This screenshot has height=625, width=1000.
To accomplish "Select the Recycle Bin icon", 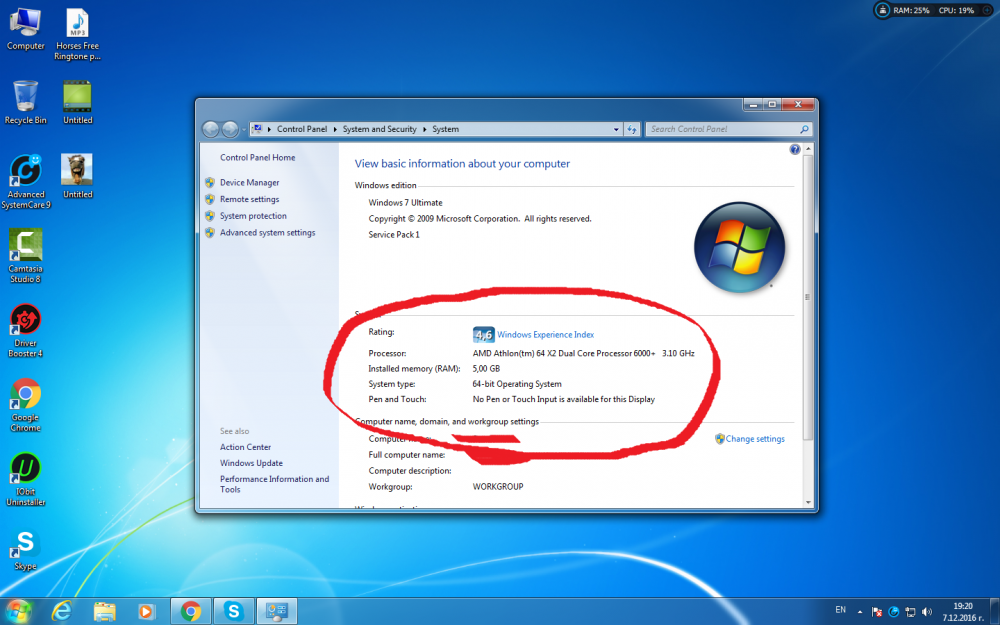I will pyautogui.click(x=26, y=102).
